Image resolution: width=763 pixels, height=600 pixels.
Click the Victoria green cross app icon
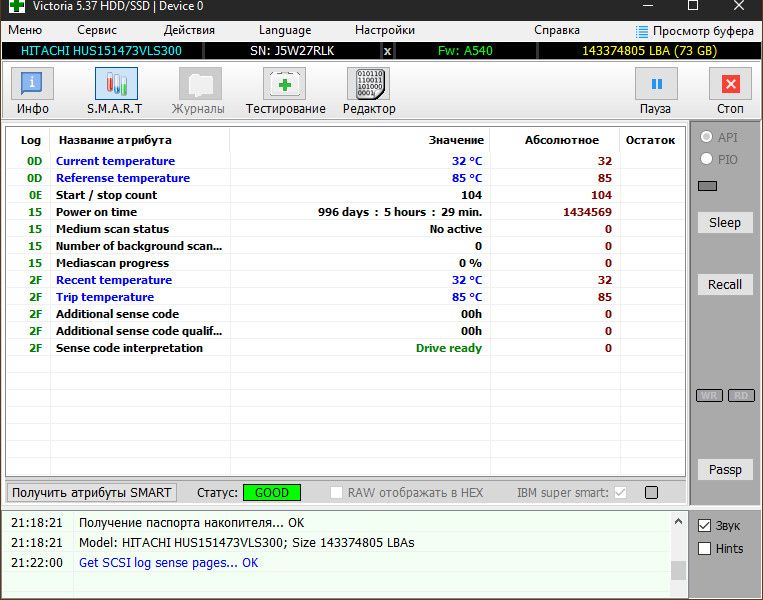[17, 6]
